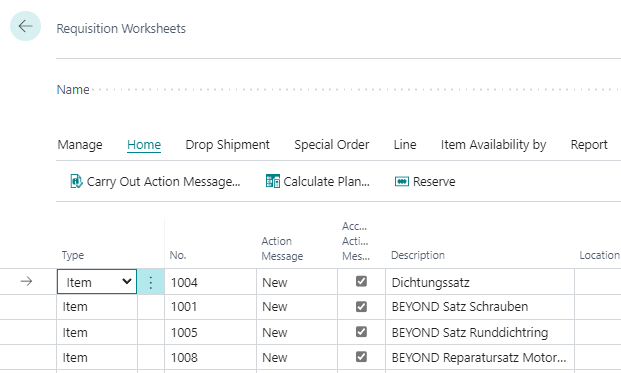Click the Calculate Plan icon
The height and width of the screenshot is (373, 621).
click(272, 181)
